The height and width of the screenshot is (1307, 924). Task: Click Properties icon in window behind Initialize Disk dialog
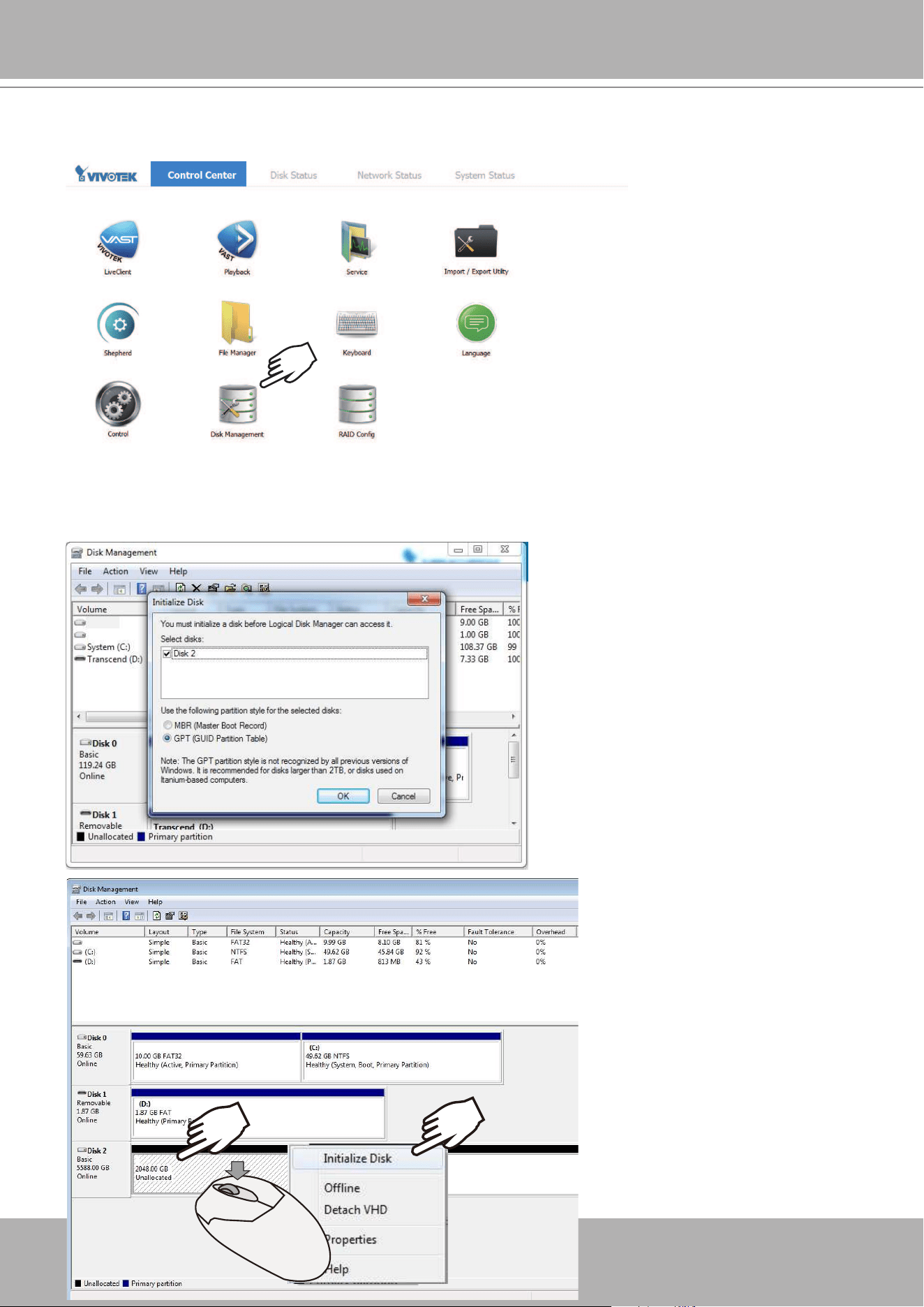tap(213, 589)
